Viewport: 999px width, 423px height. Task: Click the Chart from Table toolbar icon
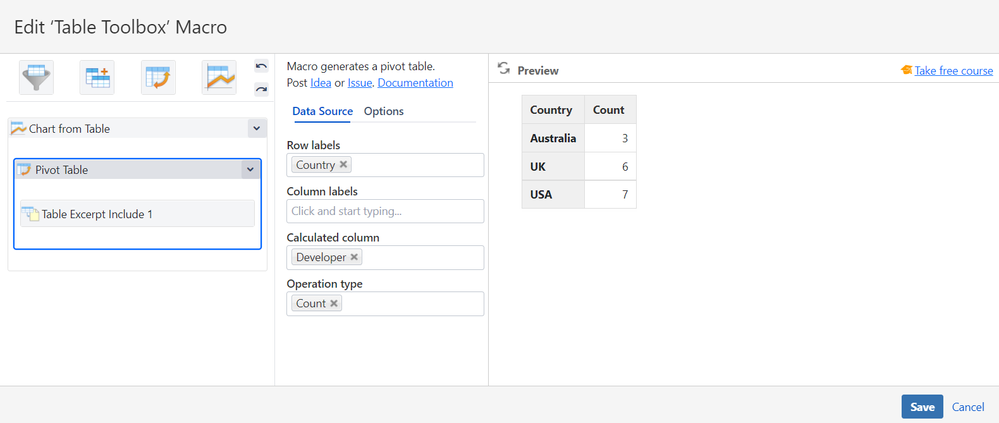(219, 77)
